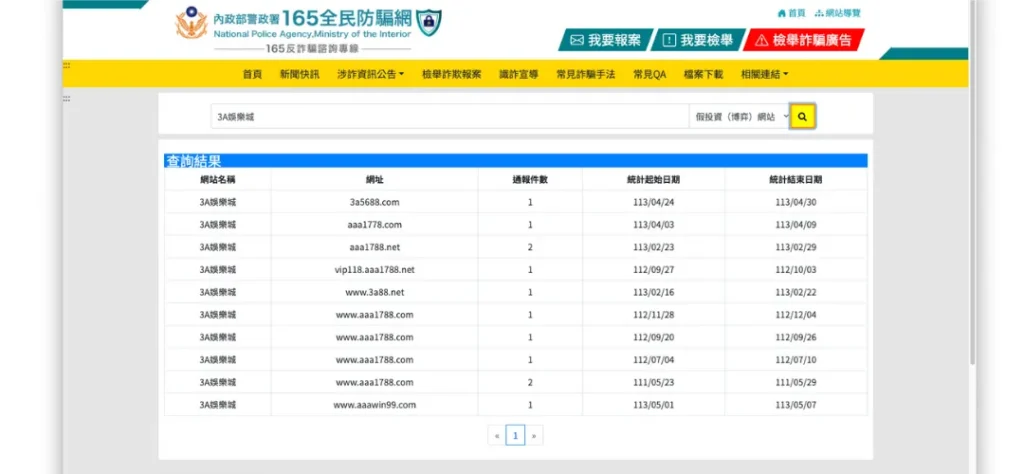The width and height of the screenshot is (1024, 474).
Task: Click the aaa1778.com URL cell
Action: [374, 225]
